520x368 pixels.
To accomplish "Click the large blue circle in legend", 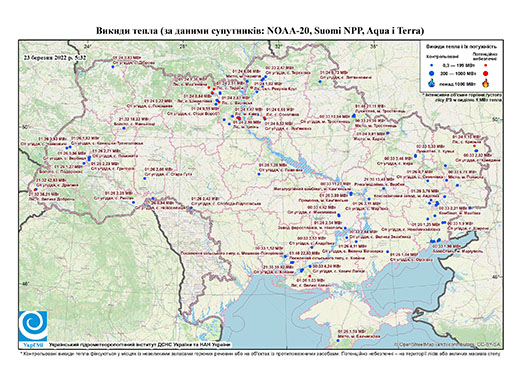I will (x=432, y=73).
